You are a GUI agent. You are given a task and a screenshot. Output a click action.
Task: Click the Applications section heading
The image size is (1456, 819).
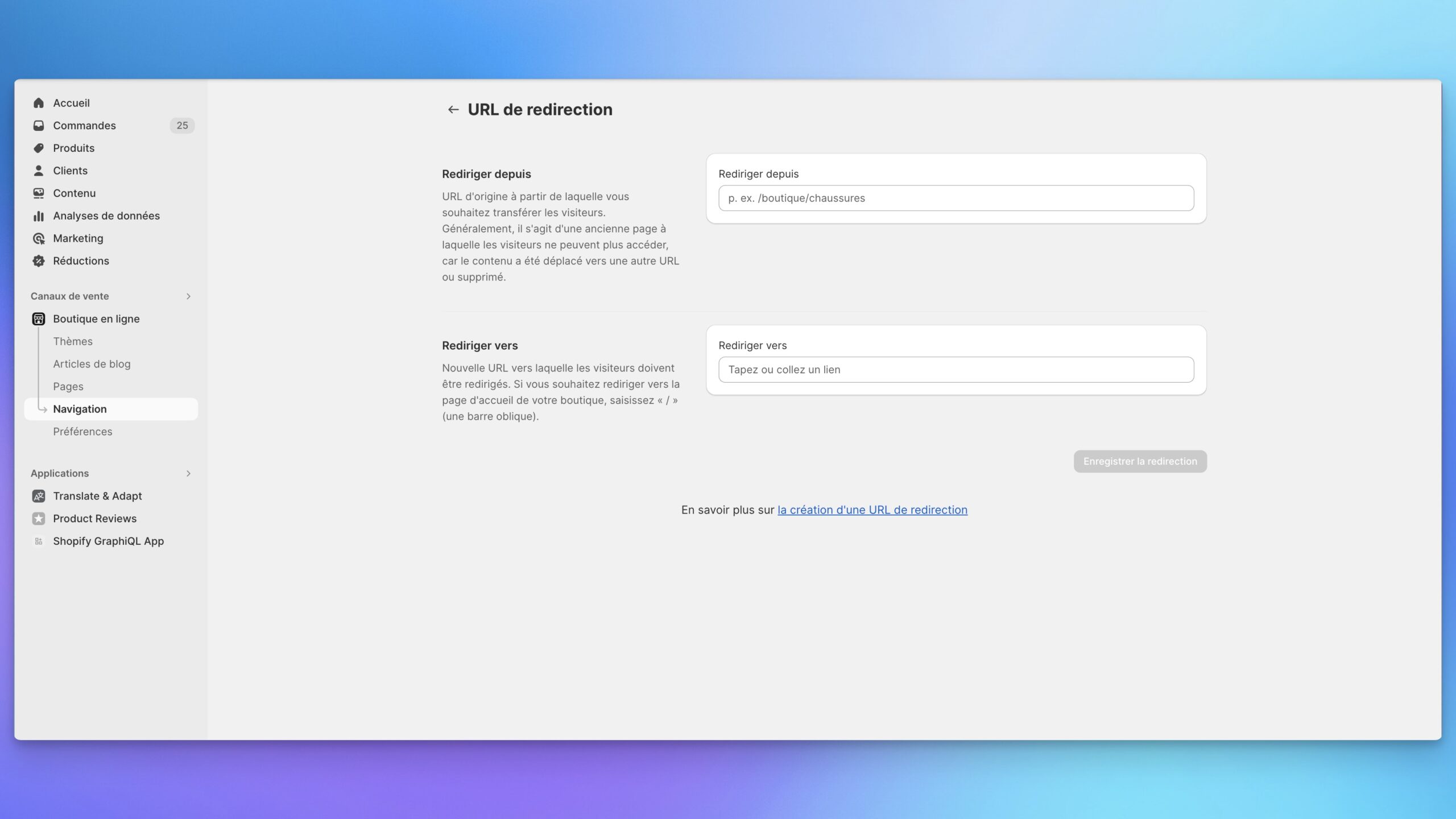pos(60,474)
